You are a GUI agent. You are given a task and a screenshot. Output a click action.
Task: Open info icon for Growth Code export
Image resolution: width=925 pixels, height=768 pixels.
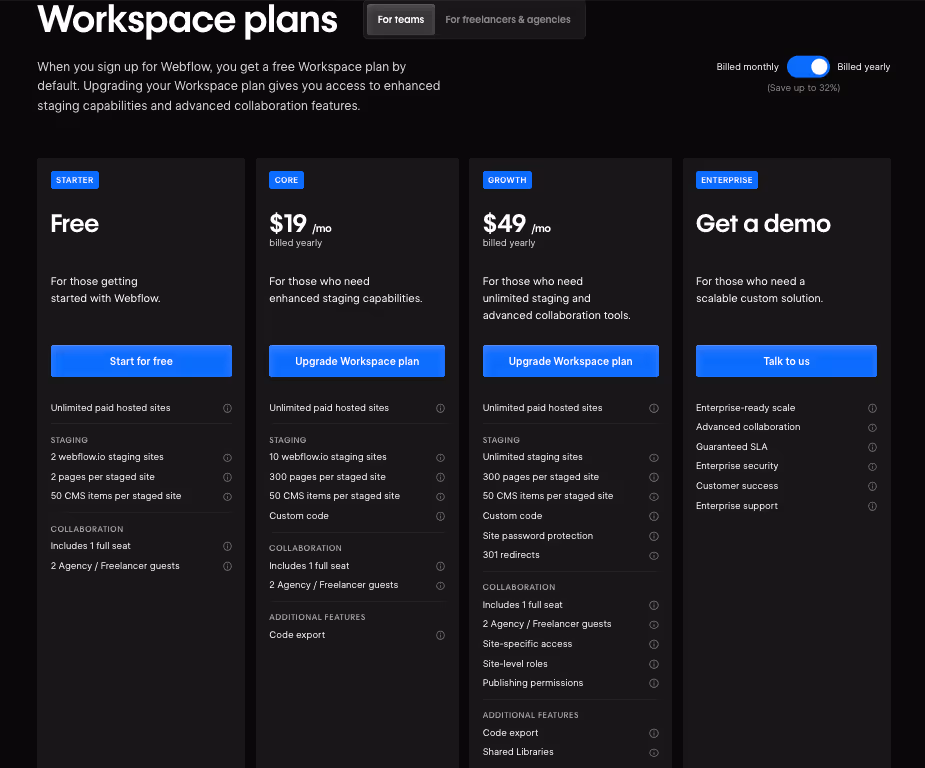(654, 733)
